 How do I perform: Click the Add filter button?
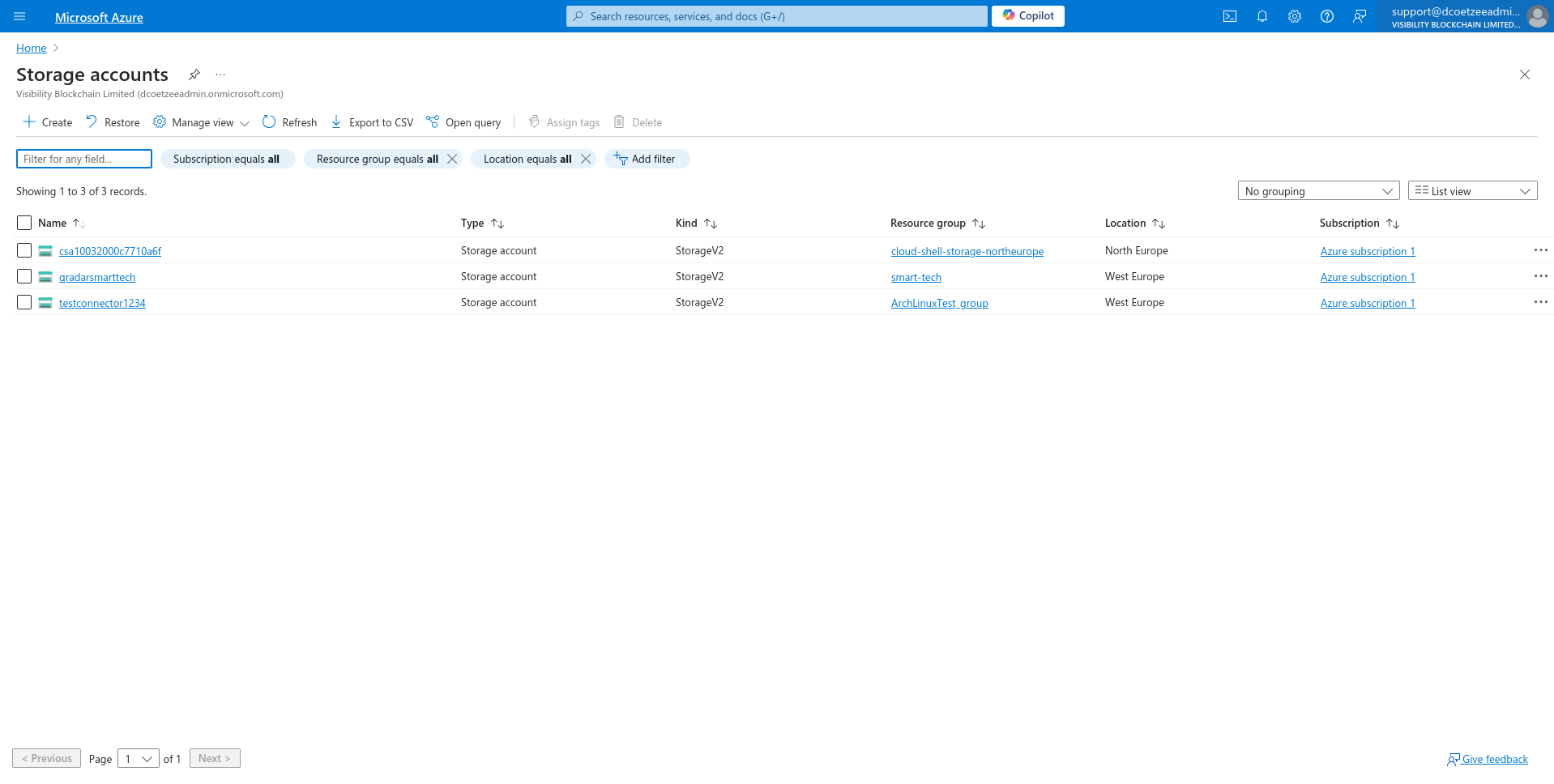(647, 159)
